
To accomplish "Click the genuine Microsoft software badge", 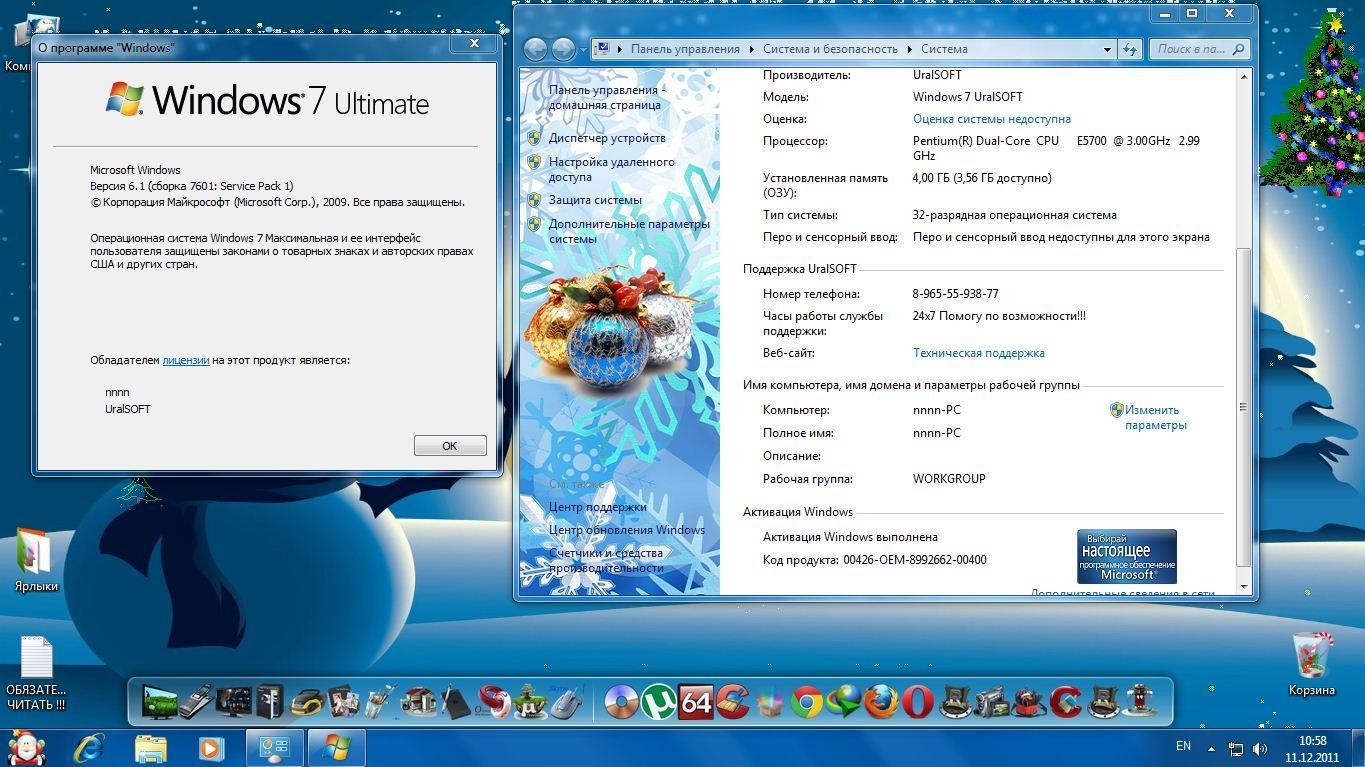I will click(x=1126, y=556).
